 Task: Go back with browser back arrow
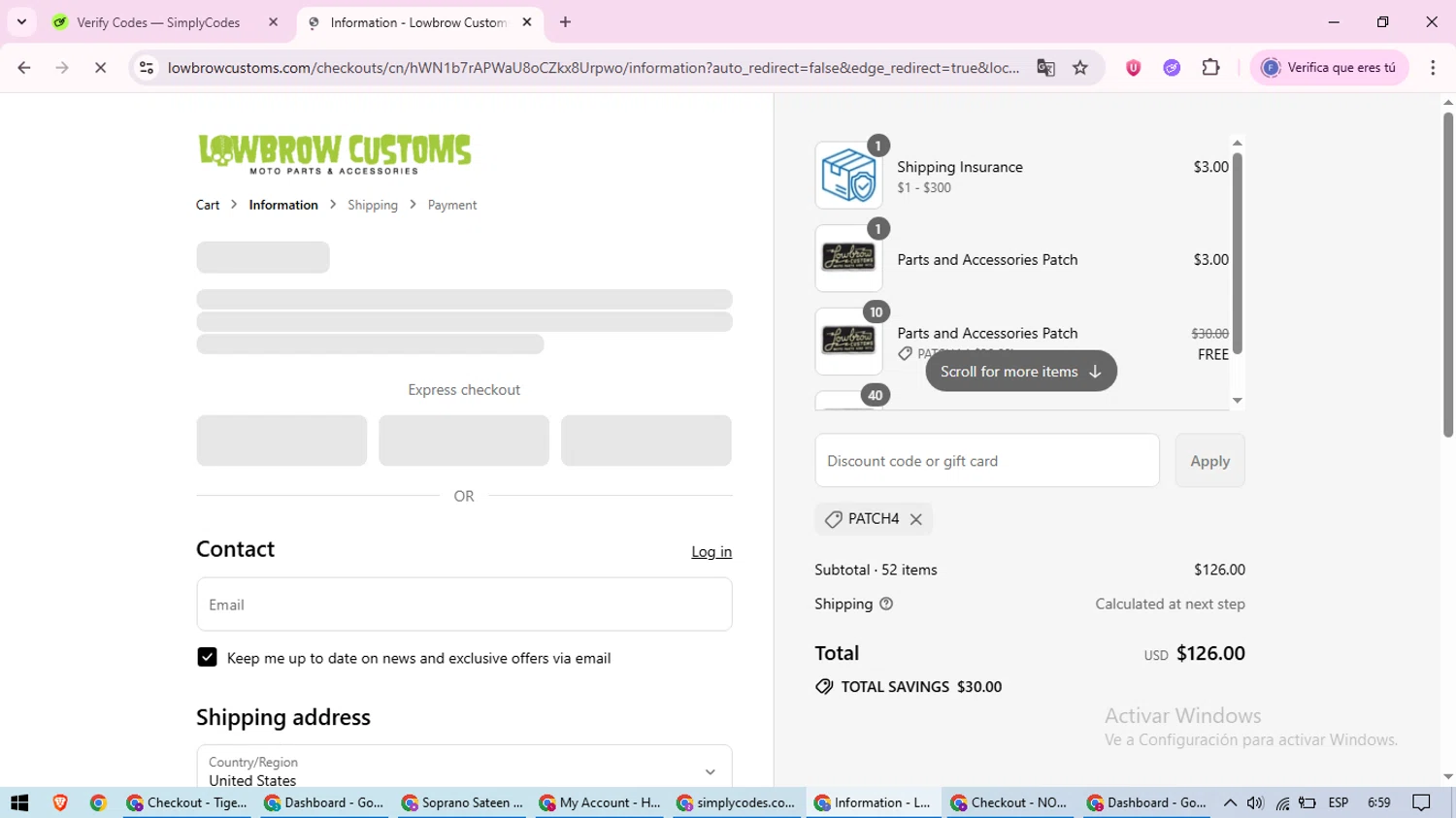[24, 68]
